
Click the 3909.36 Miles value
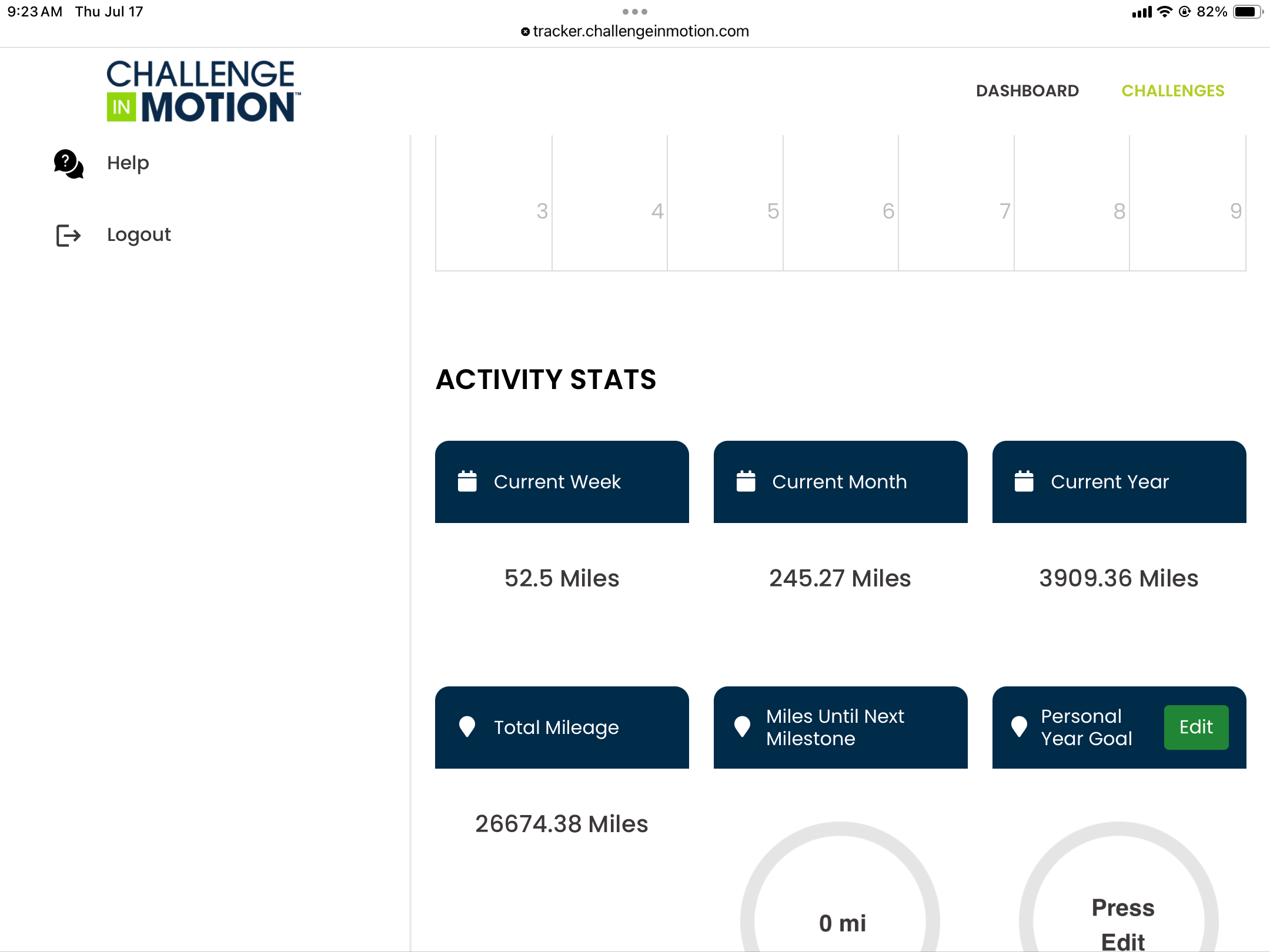tap(1119, 578)
